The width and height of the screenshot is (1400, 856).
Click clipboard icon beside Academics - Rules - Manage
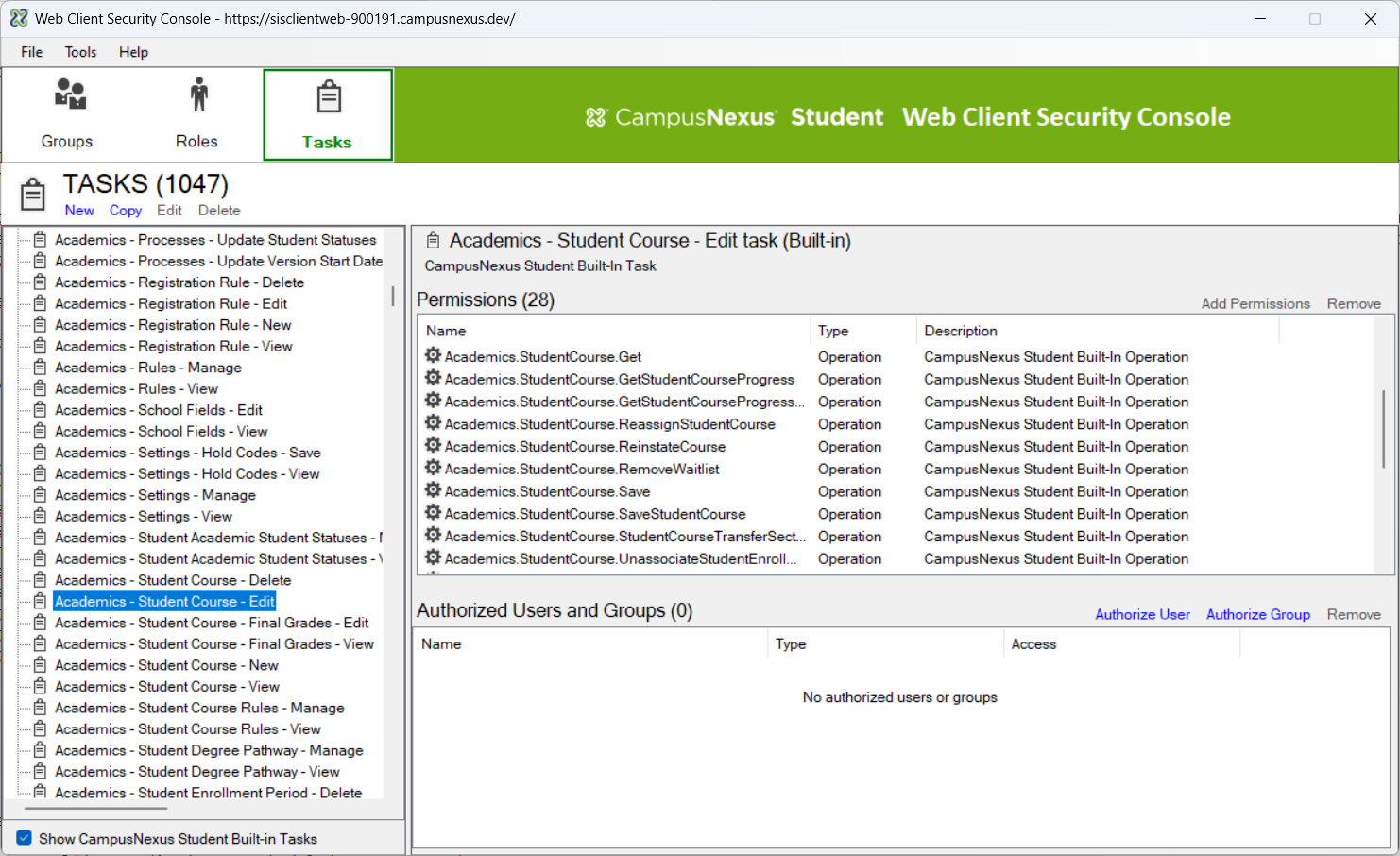[x=40, y=368]
